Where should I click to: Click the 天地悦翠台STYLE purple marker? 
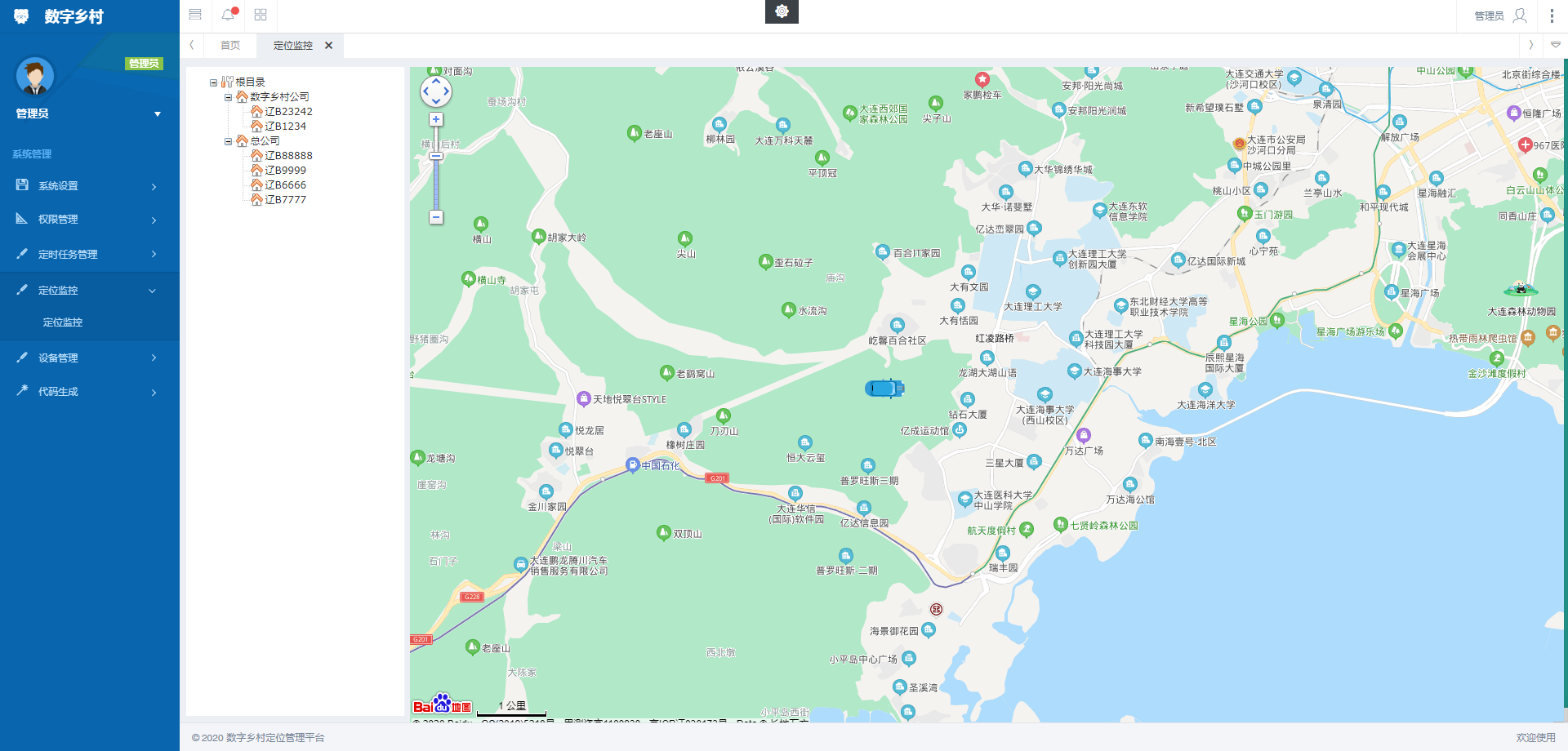point(583,398)
